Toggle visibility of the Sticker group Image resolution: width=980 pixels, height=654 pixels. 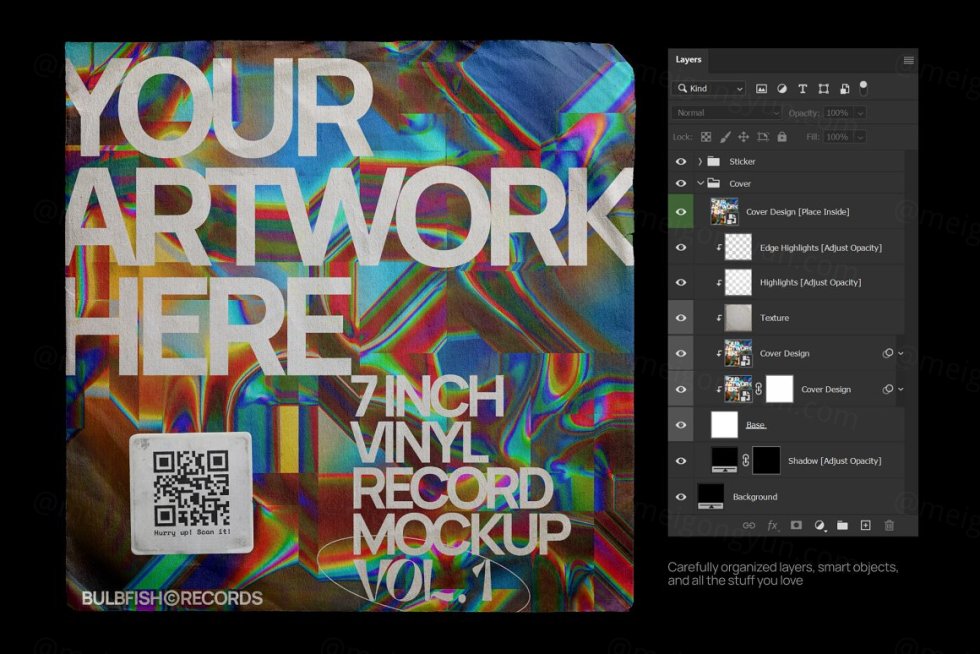pos(681,161)
